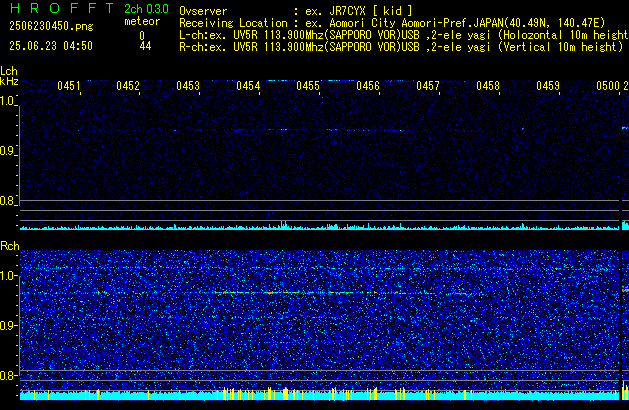
Task: Click the Rch 0.9 kHz axis label
Action: point(8,325)
